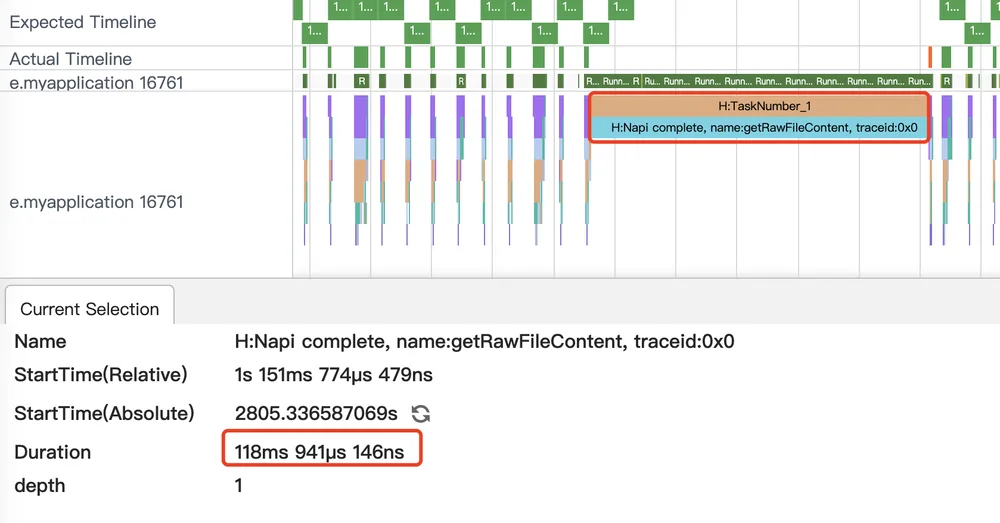Click the widest green Actual Timeline frame
Image resolution: width=1000 pixels, height=523 pixels.
pos(361,57)
